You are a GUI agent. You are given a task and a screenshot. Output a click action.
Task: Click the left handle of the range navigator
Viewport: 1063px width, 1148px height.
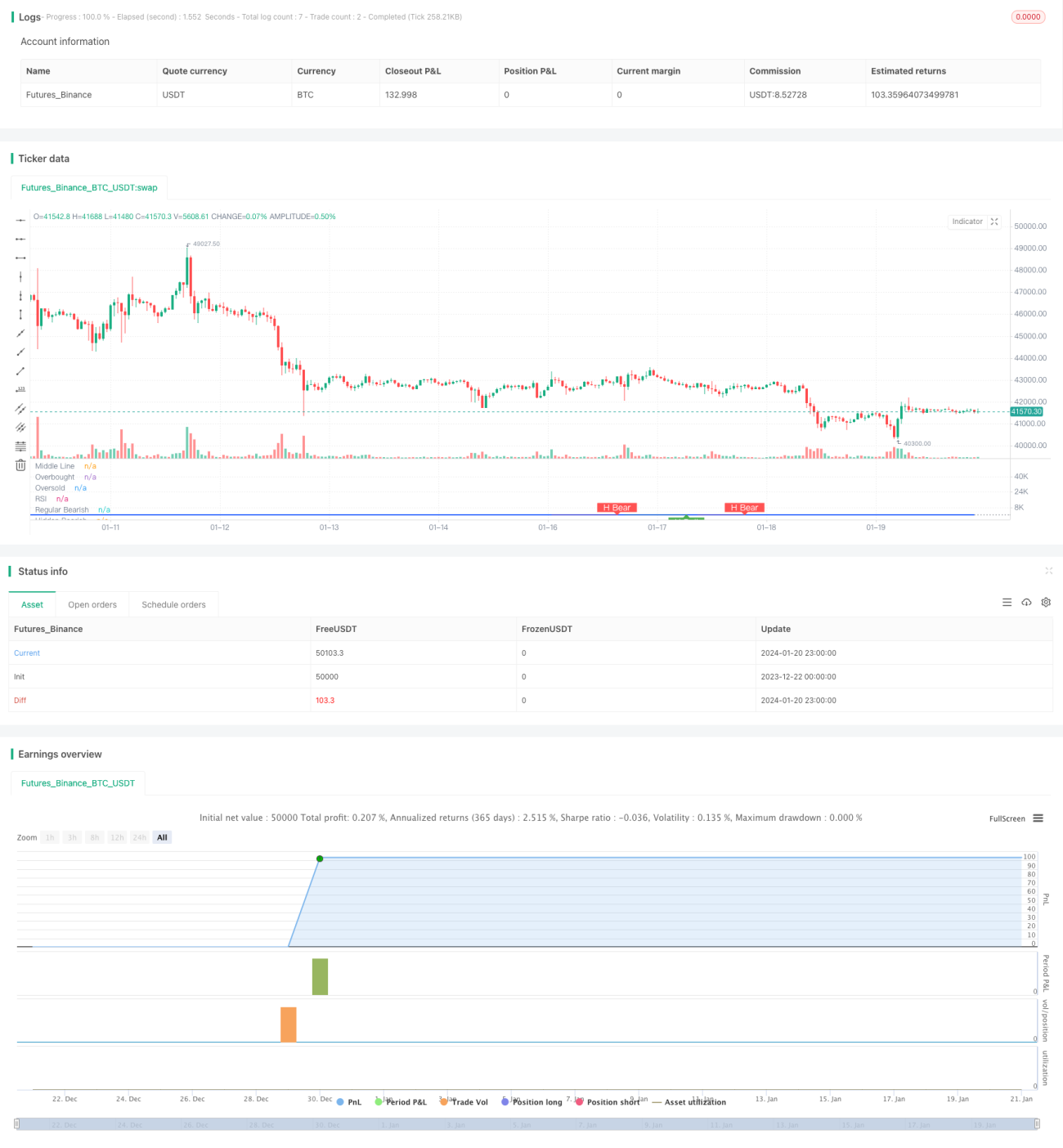[x=16, y=1124]
